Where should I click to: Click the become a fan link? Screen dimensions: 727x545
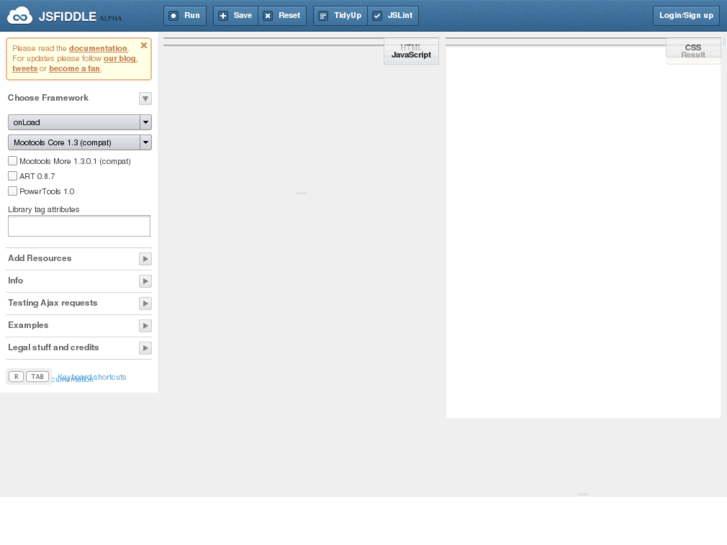coord(75,69)
